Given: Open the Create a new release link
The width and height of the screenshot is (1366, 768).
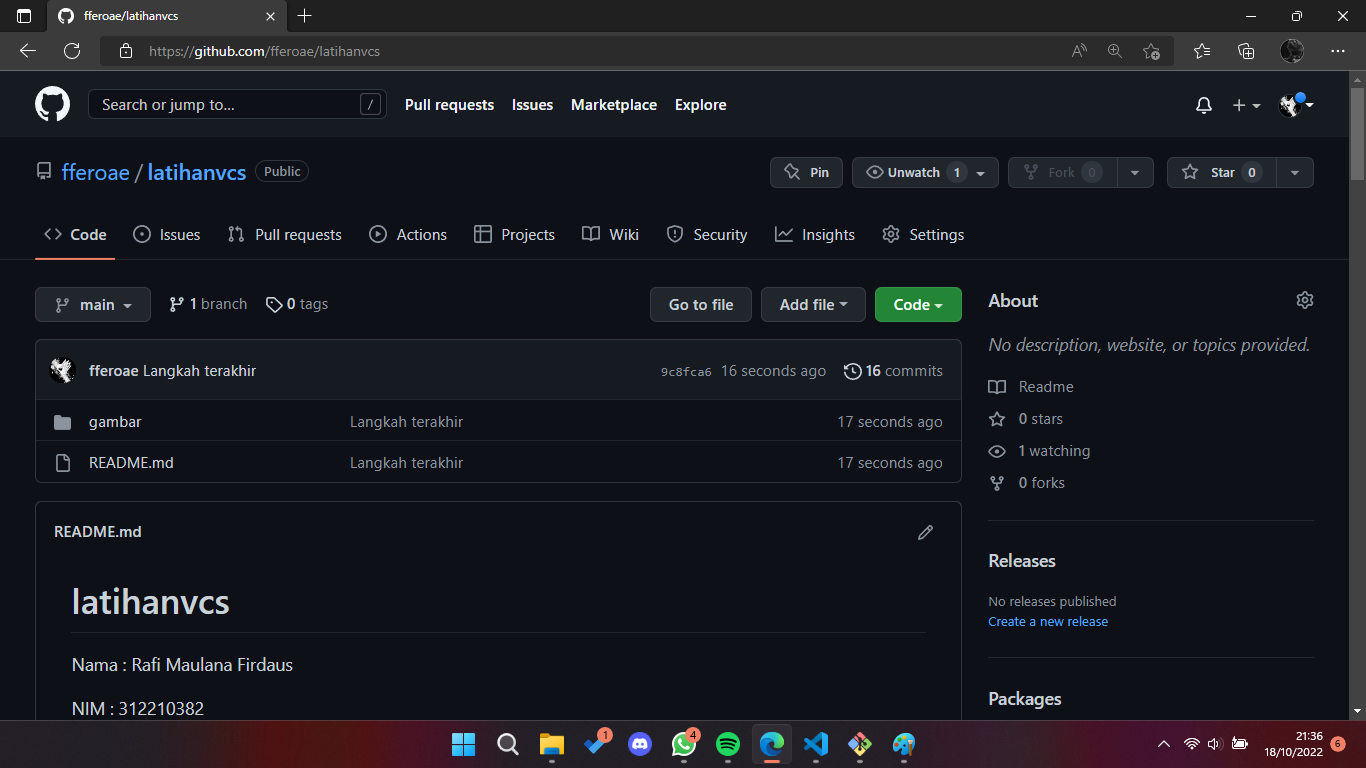Looking at the screenshot, I should [1047, 621].
